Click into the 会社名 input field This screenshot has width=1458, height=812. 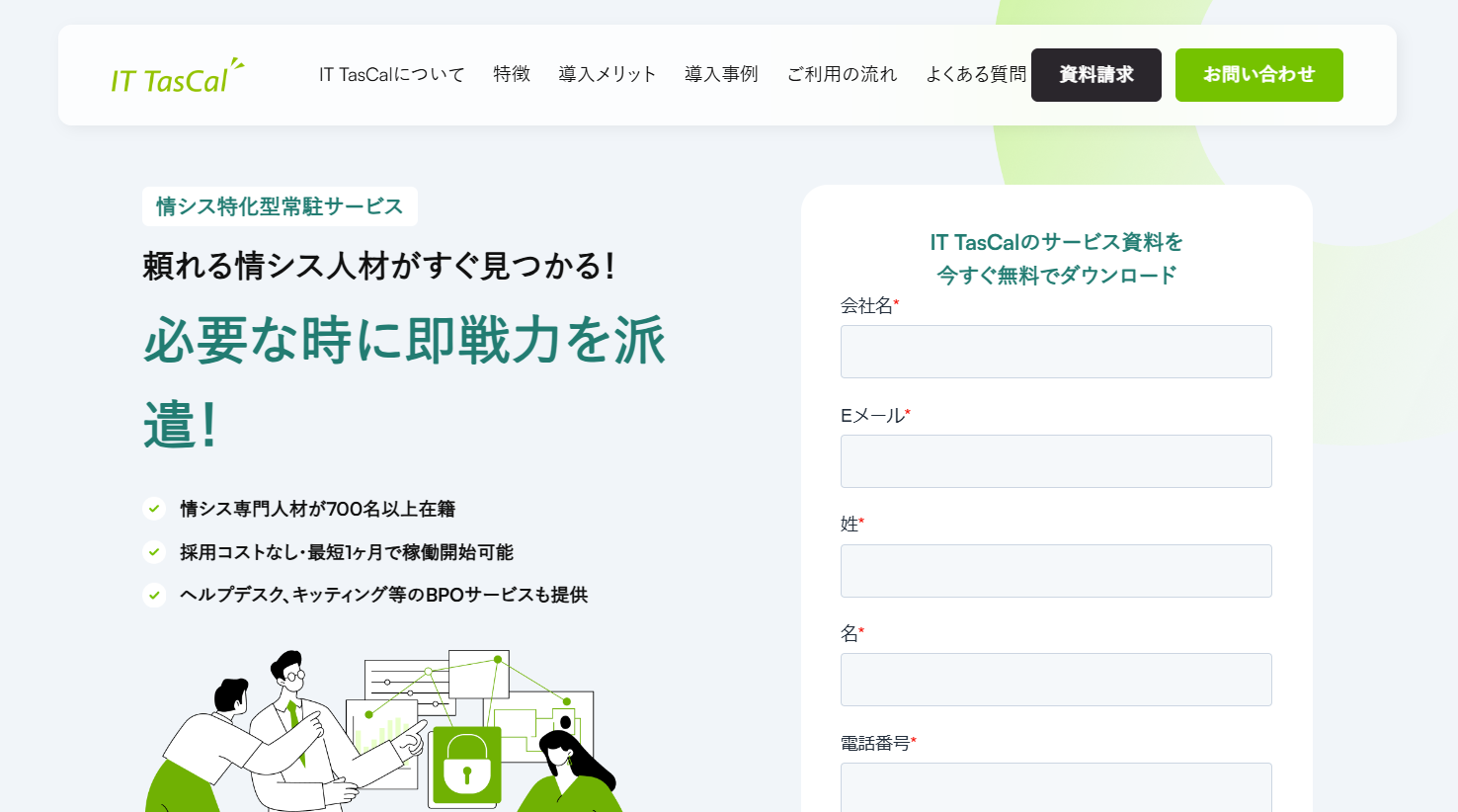[x=1055, y=352]
